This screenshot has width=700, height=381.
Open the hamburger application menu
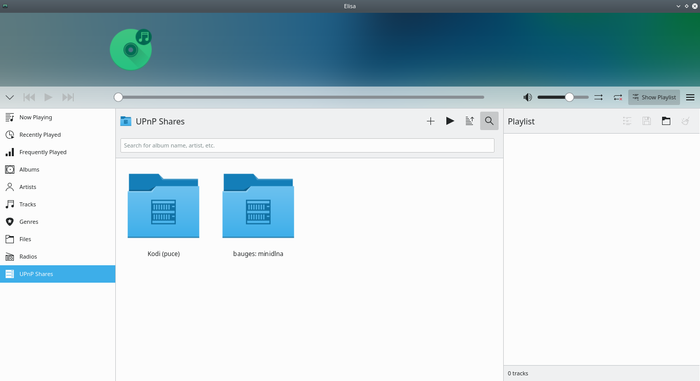tap(690, 97)
